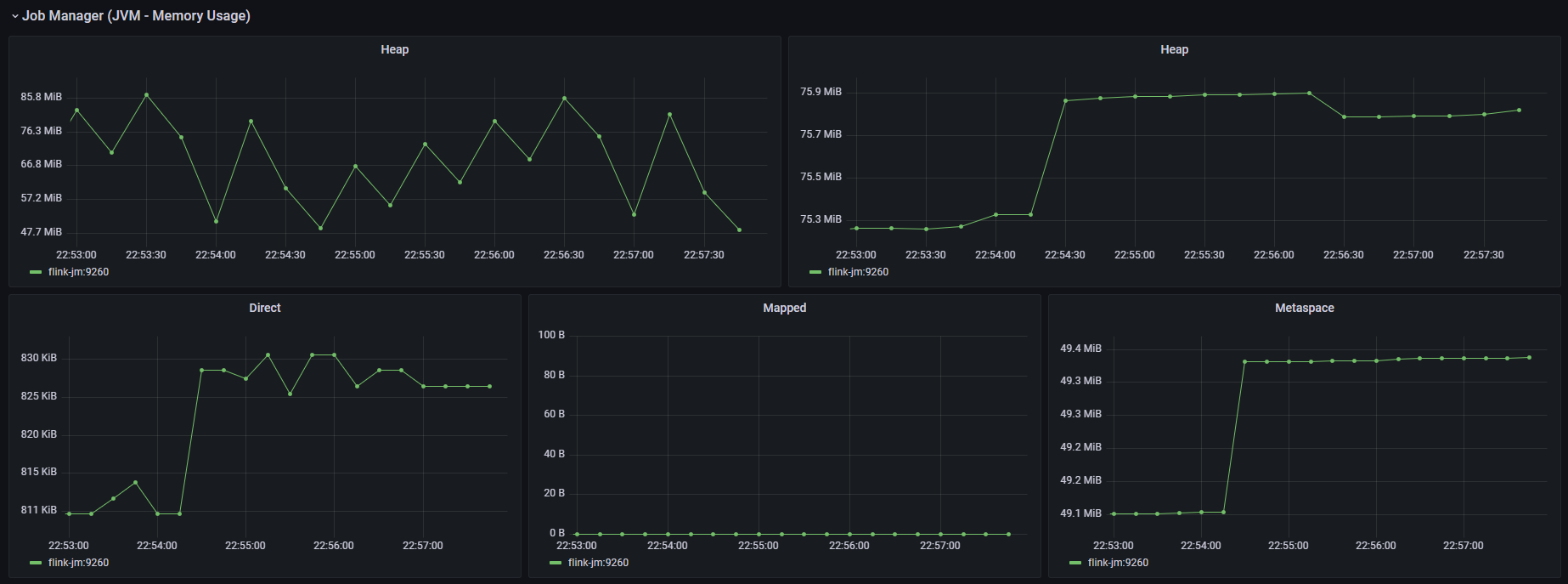This screenshot has width=1568, height=584.
Task: Click 22:57:00 time label in Metaspace panel
Action: [1464, 546]
